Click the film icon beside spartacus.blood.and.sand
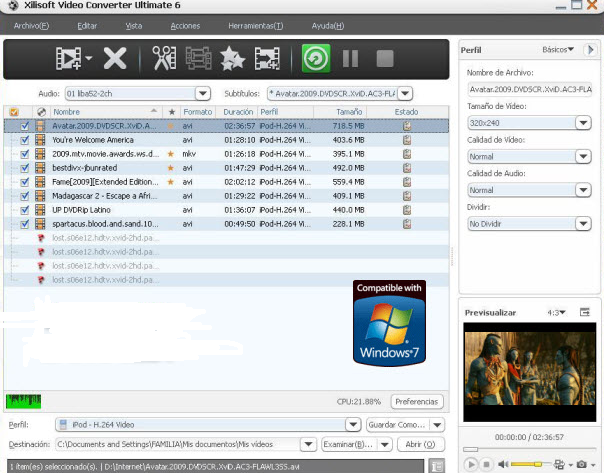604x473 pixels. tap(40, 224)
